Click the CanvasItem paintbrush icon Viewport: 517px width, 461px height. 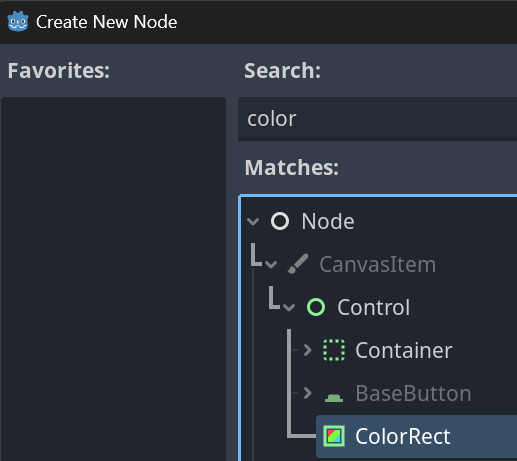click(x=298, y=264)
